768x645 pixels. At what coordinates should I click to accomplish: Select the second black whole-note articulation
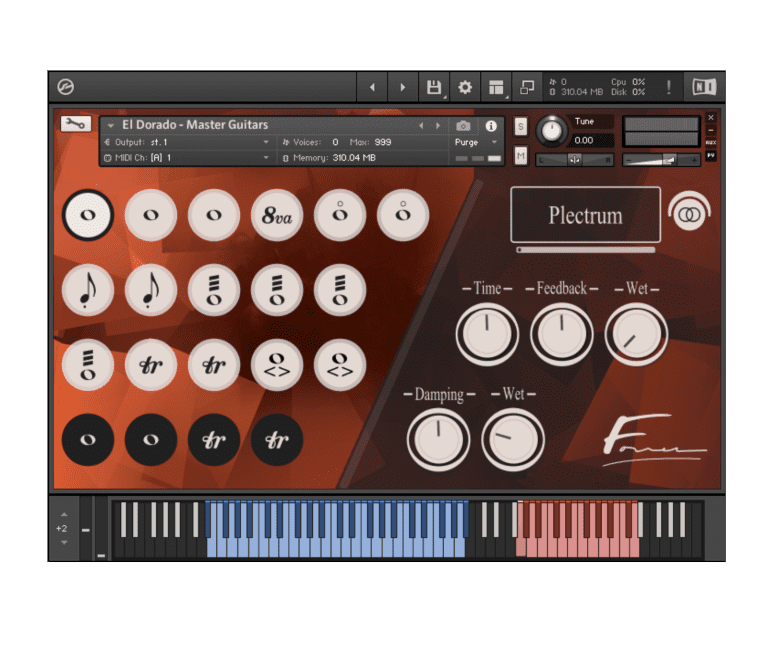pyautogui.click(x=151, y=440)
